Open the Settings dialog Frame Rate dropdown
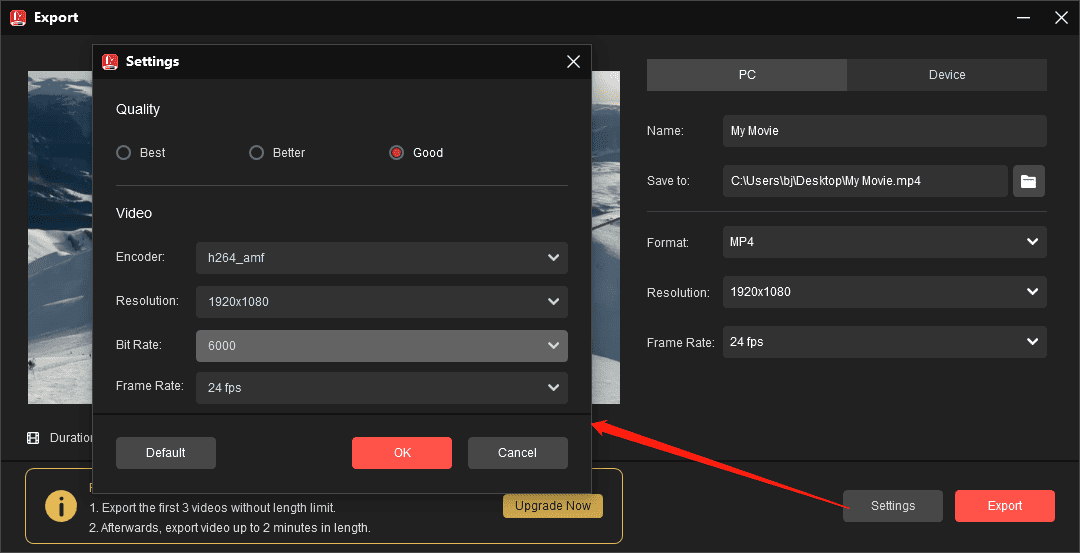The image size is (1080, 553). pos(382,388)
